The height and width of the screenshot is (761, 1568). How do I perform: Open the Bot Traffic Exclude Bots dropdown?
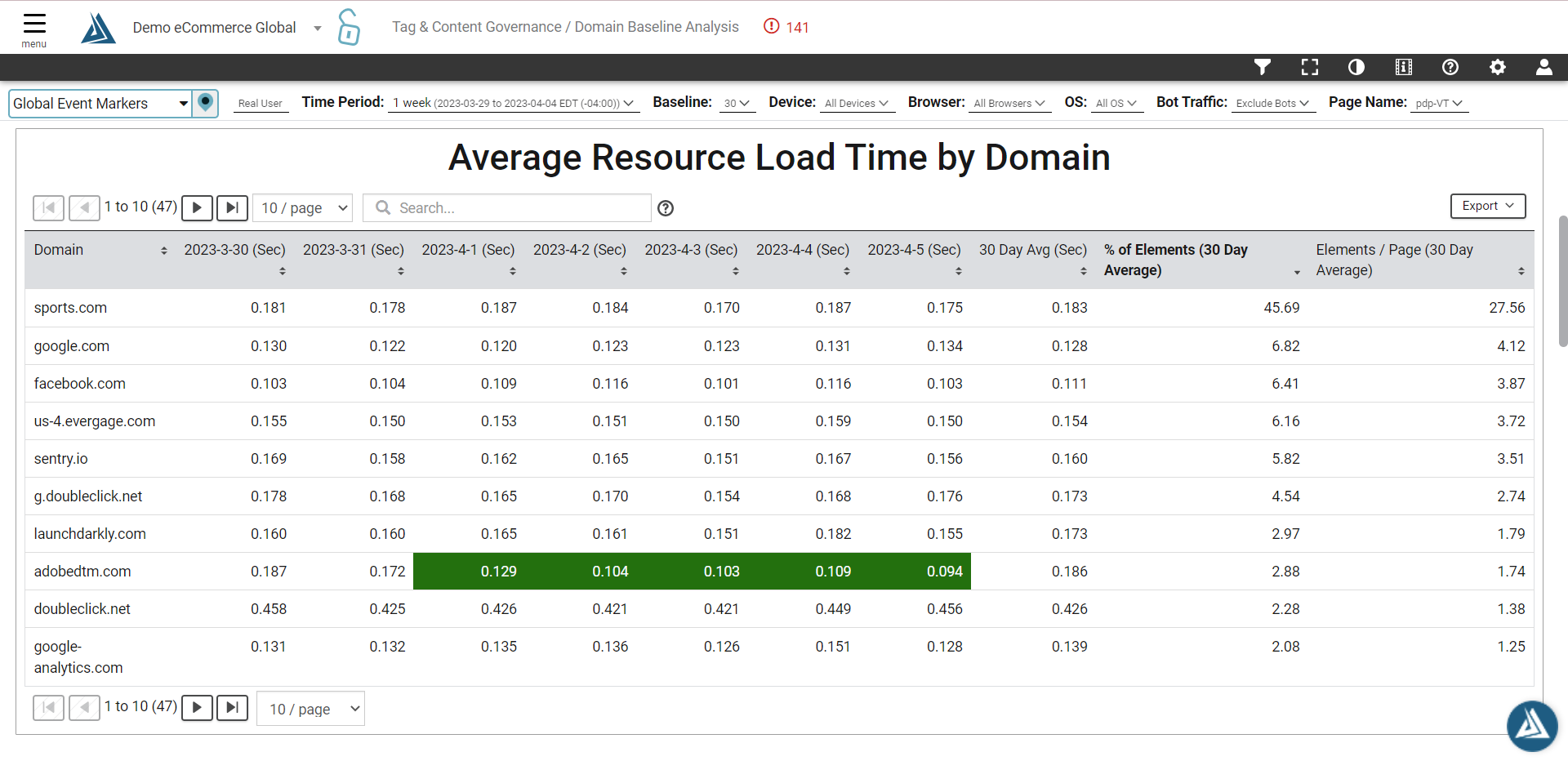(1273, 104)
